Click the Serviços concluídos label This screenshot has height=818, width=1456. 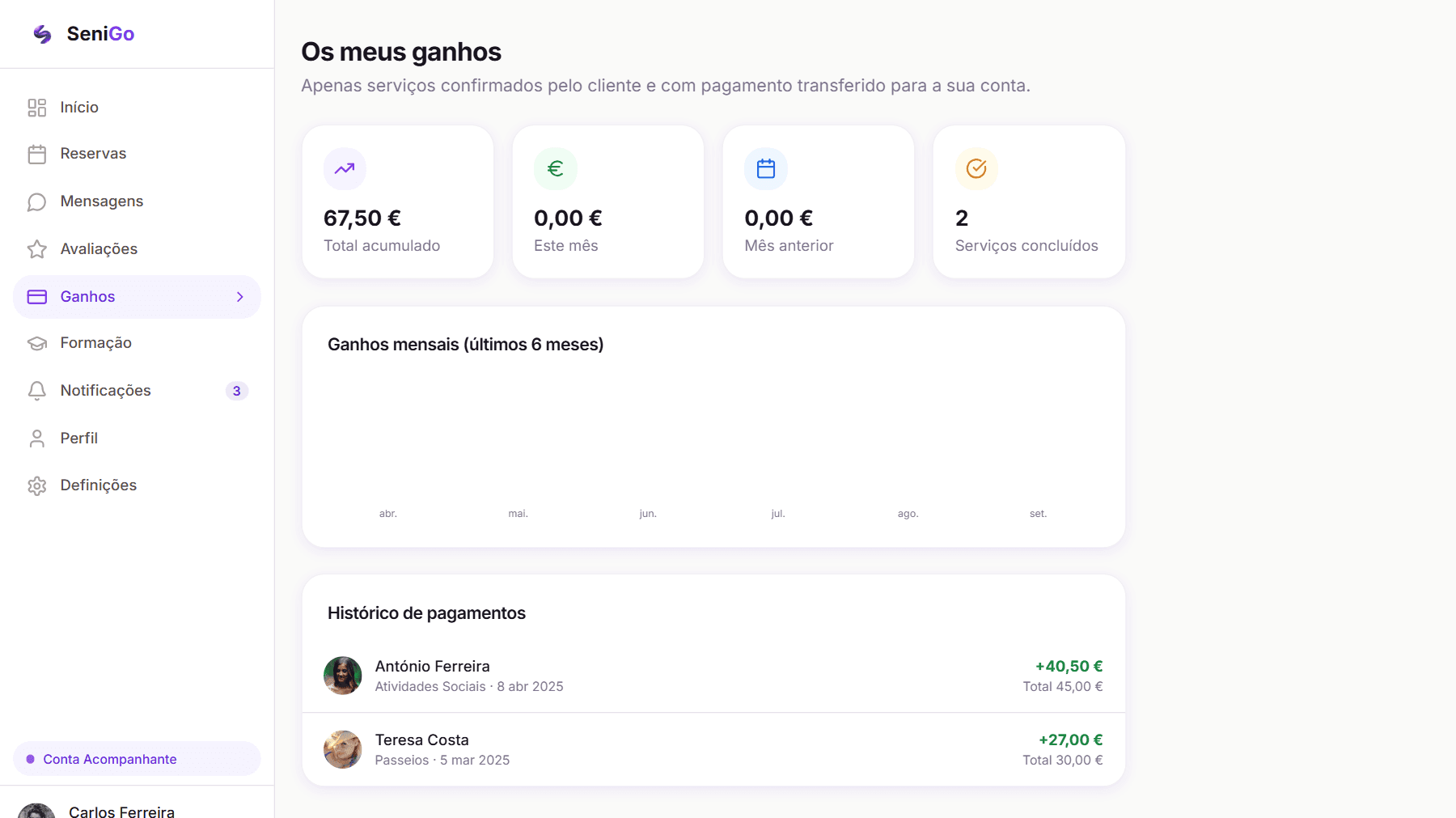coord(1026,245)
